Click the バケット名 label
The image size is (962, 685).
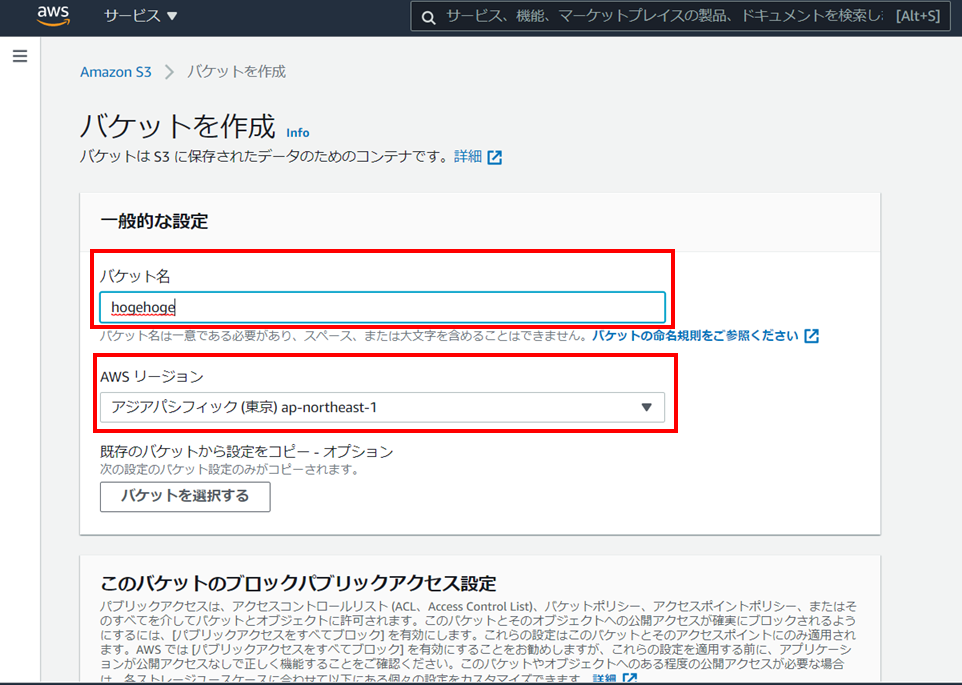[x=135, y=277]
